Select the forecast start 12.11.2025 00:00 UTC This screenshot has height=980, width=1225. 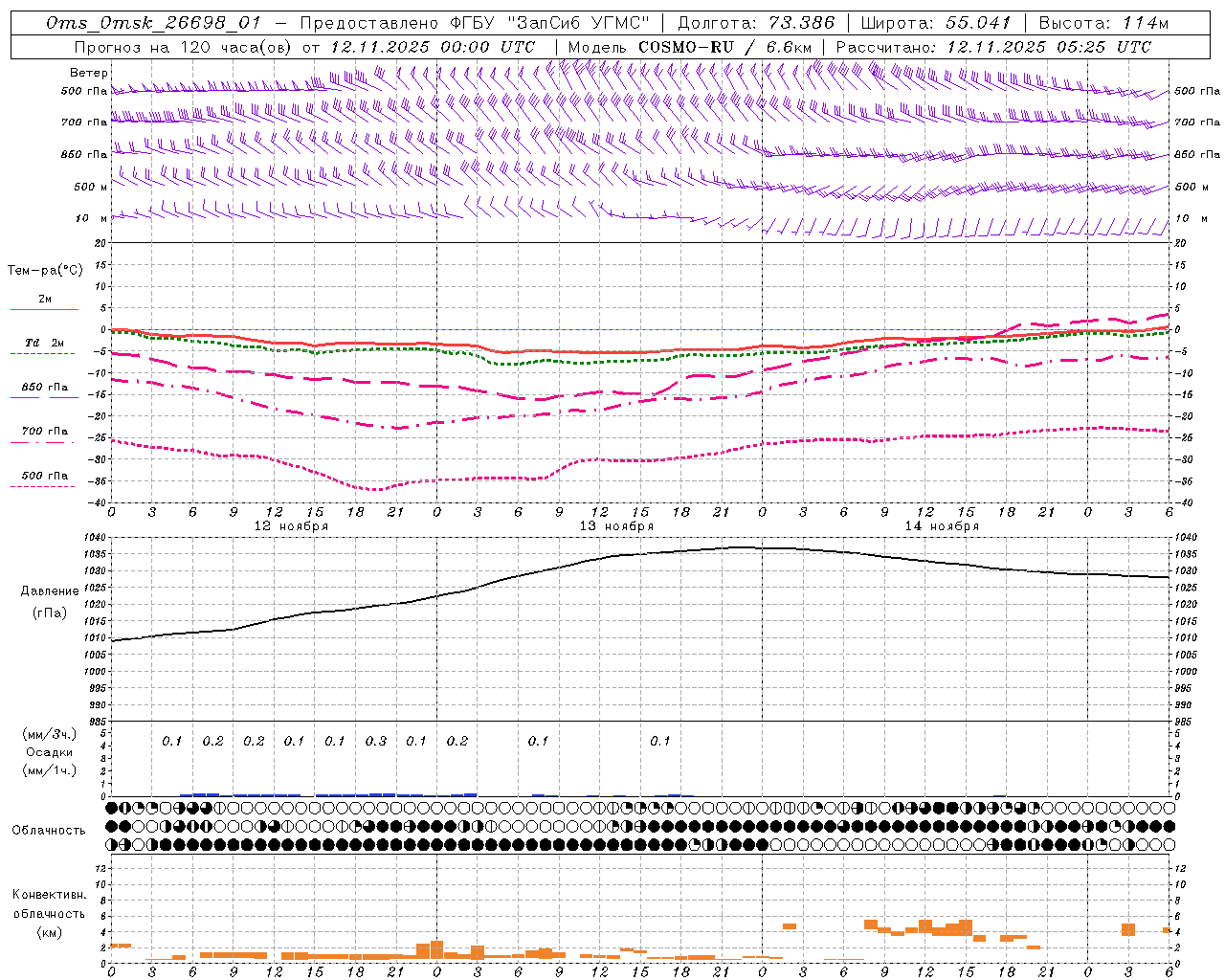[433, 47]
